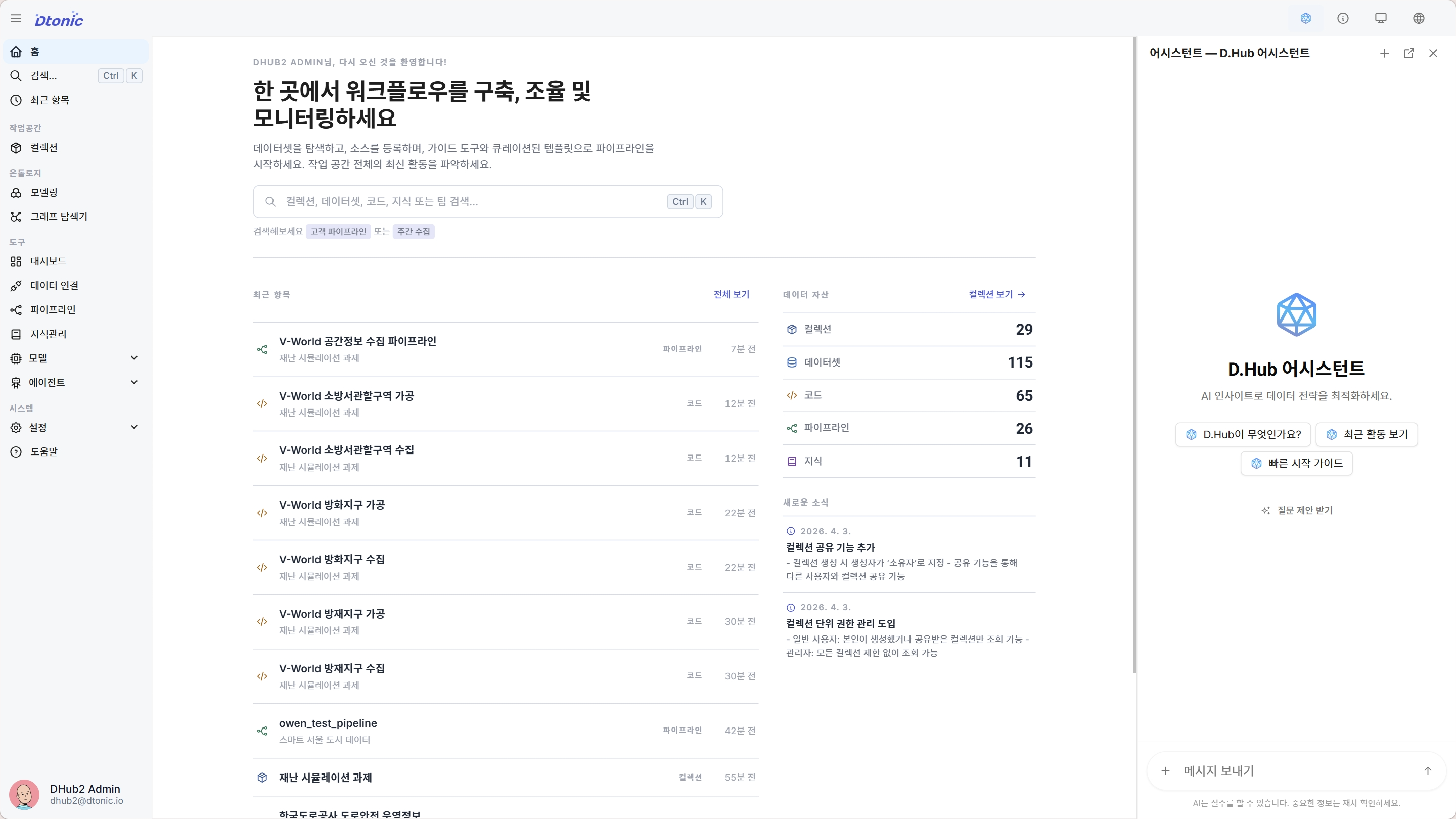Click the 고객 파이프라인 search suggestion
The width and height of the screenshot is (1456, 819).
pos(338,232)
